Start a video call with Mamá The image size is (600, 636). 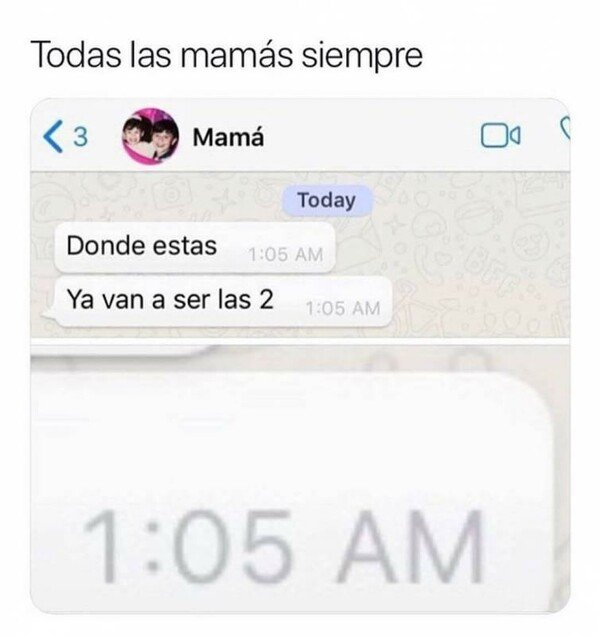(x=500, y=135)
